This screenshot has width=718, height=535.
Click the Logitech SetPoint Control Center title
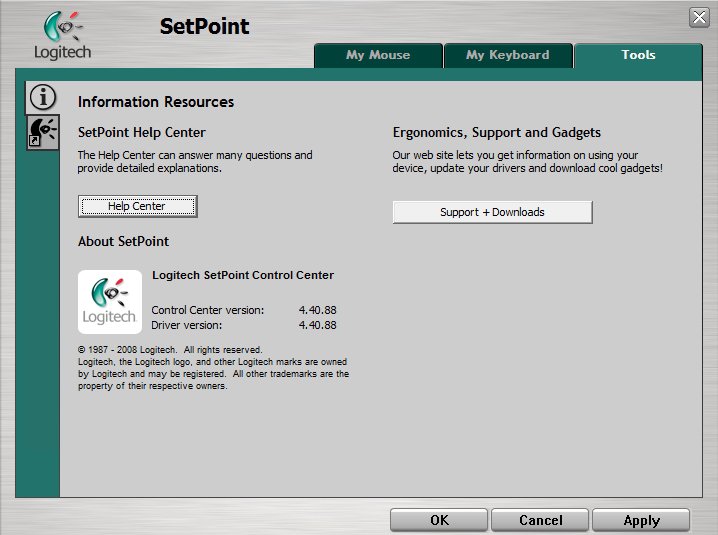tap(243, 275)
